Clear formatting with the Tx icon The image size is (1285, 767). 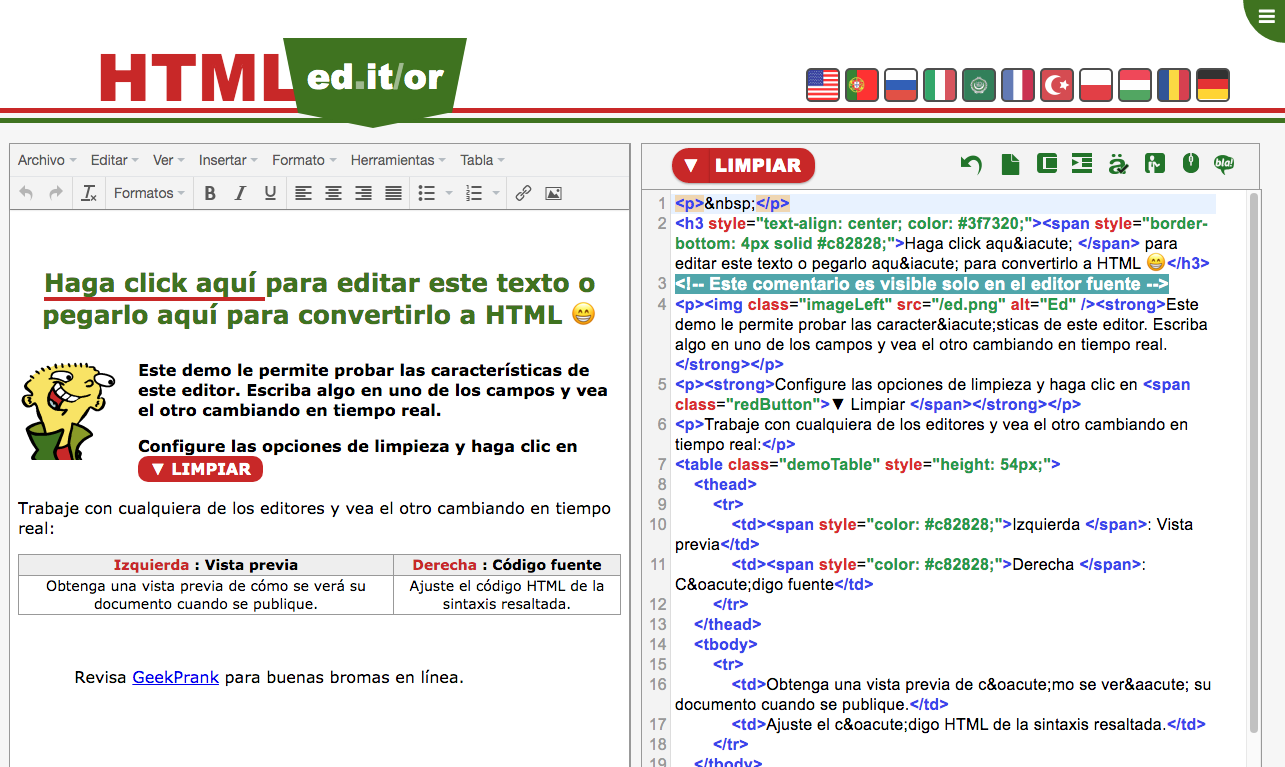tap(89, 193)
